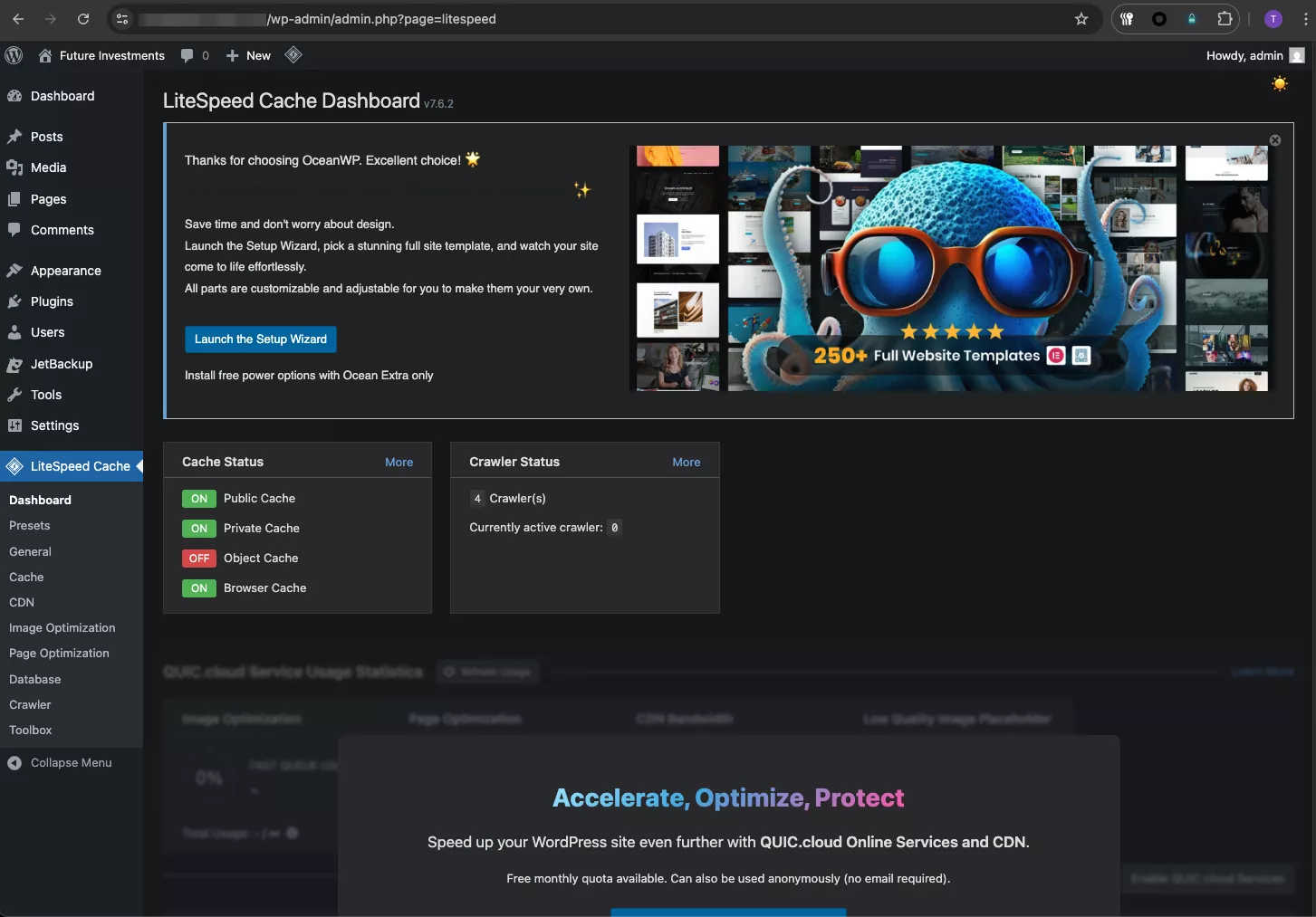Open the Plugins menu in sidebar
Viewport: 1316px width, 917px height.
pyautogui.click(x=52, y=301)
